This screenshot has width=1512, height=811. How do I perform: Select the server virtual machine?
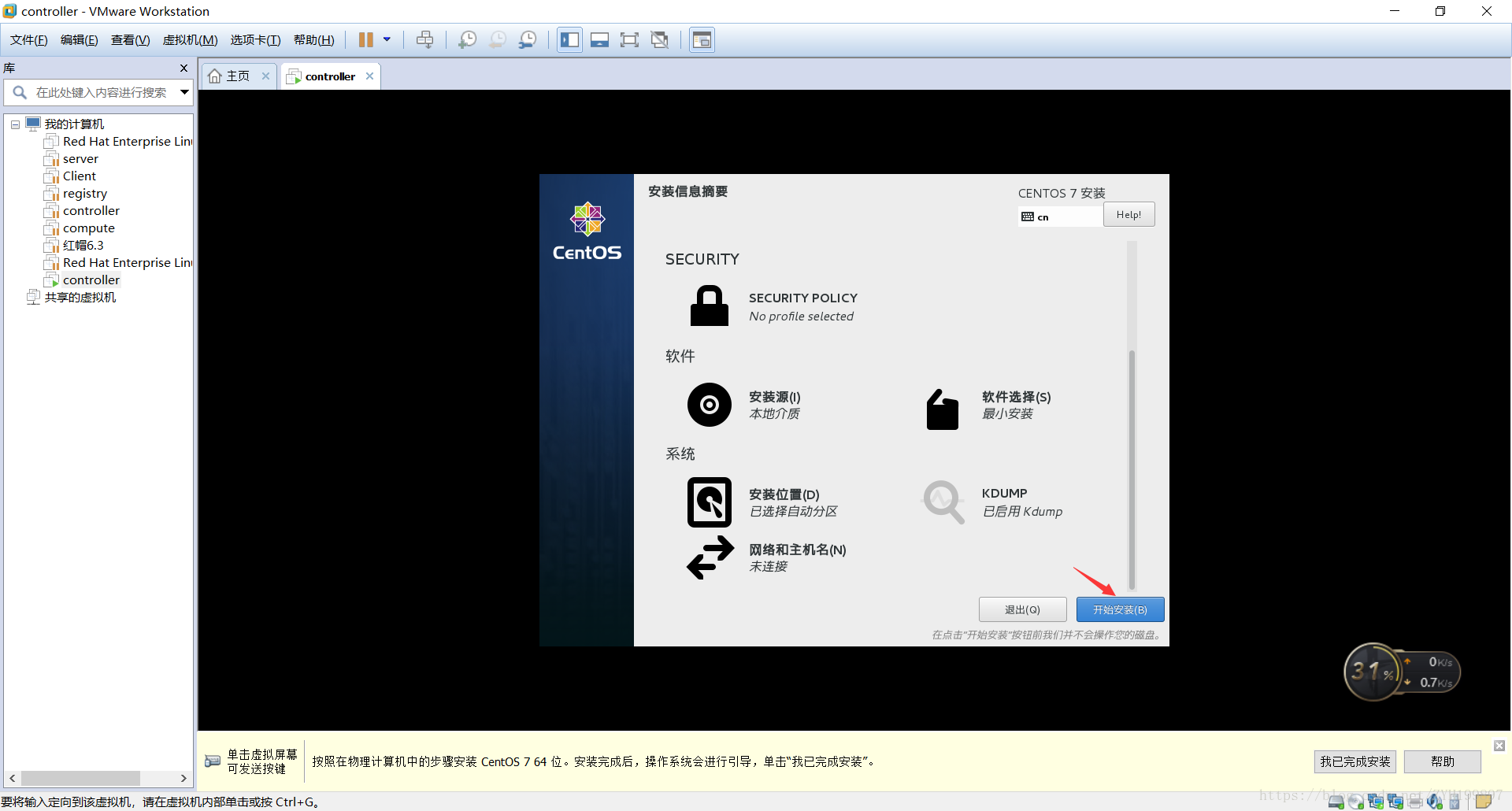pos(80,159)
